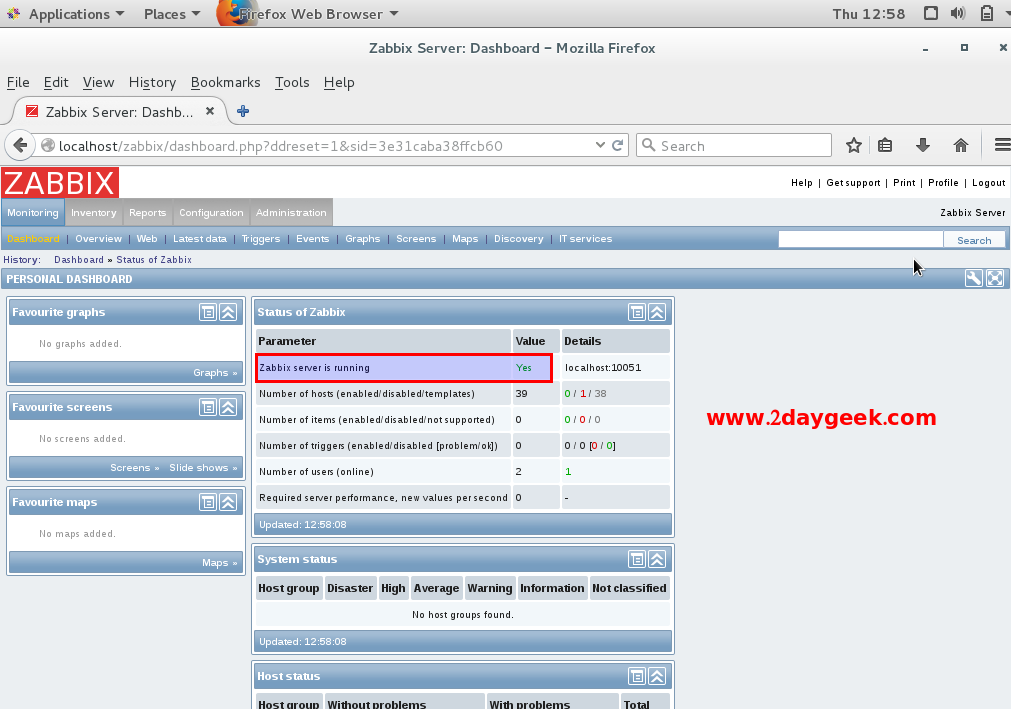Open Host status widget menu icon
The width and height of the screenshot is (1011, 709).
[x=637, y=676]
